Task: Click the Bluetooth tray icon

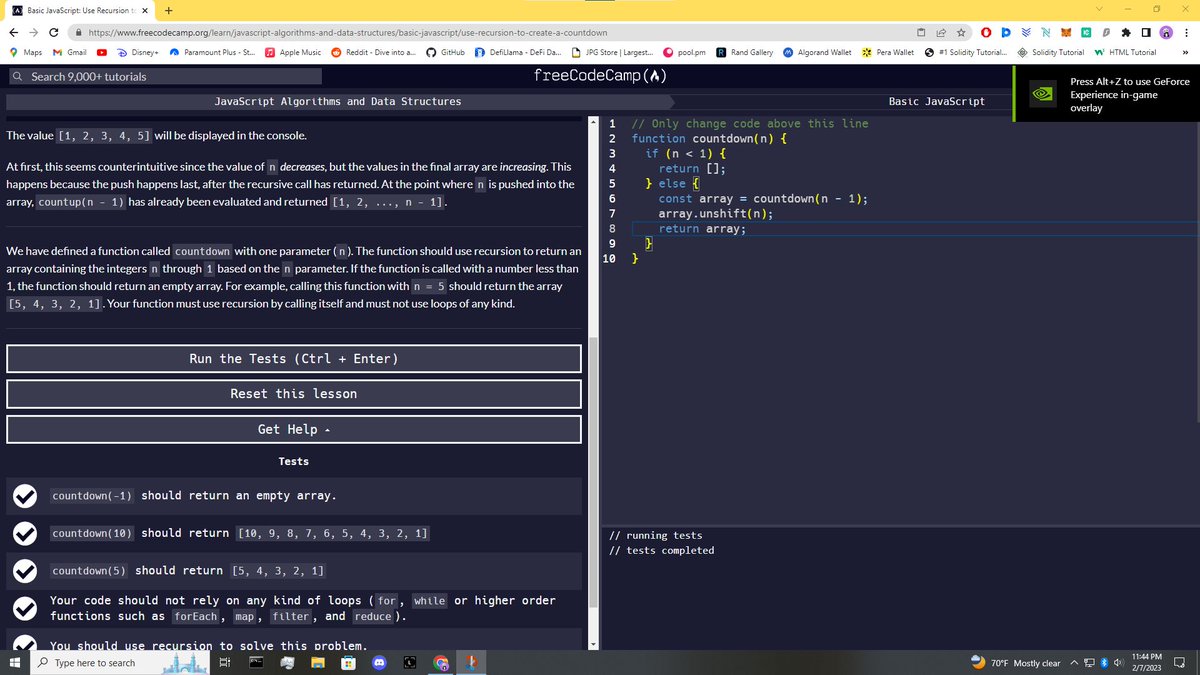Action: 1104,663
